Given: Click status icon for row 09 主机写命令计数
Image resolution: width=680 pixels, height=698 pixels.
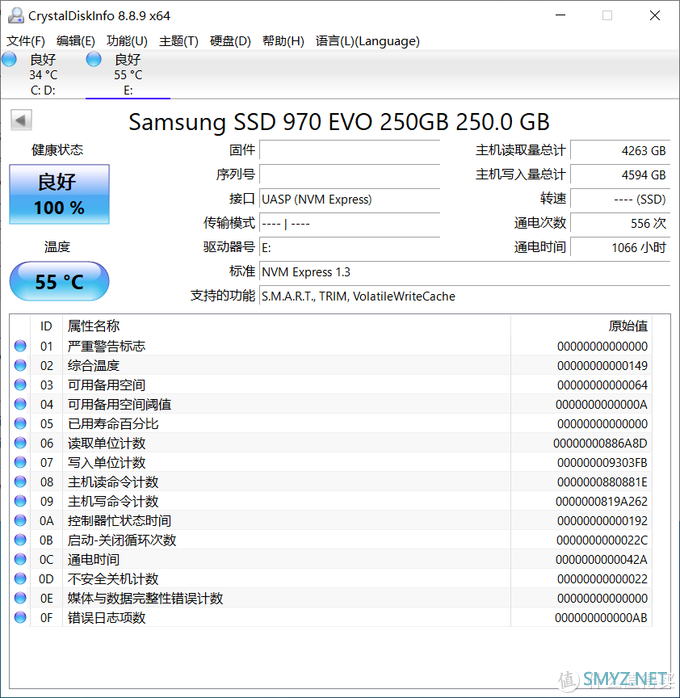Looking at the screenshot, I should [x=20, y=501].
